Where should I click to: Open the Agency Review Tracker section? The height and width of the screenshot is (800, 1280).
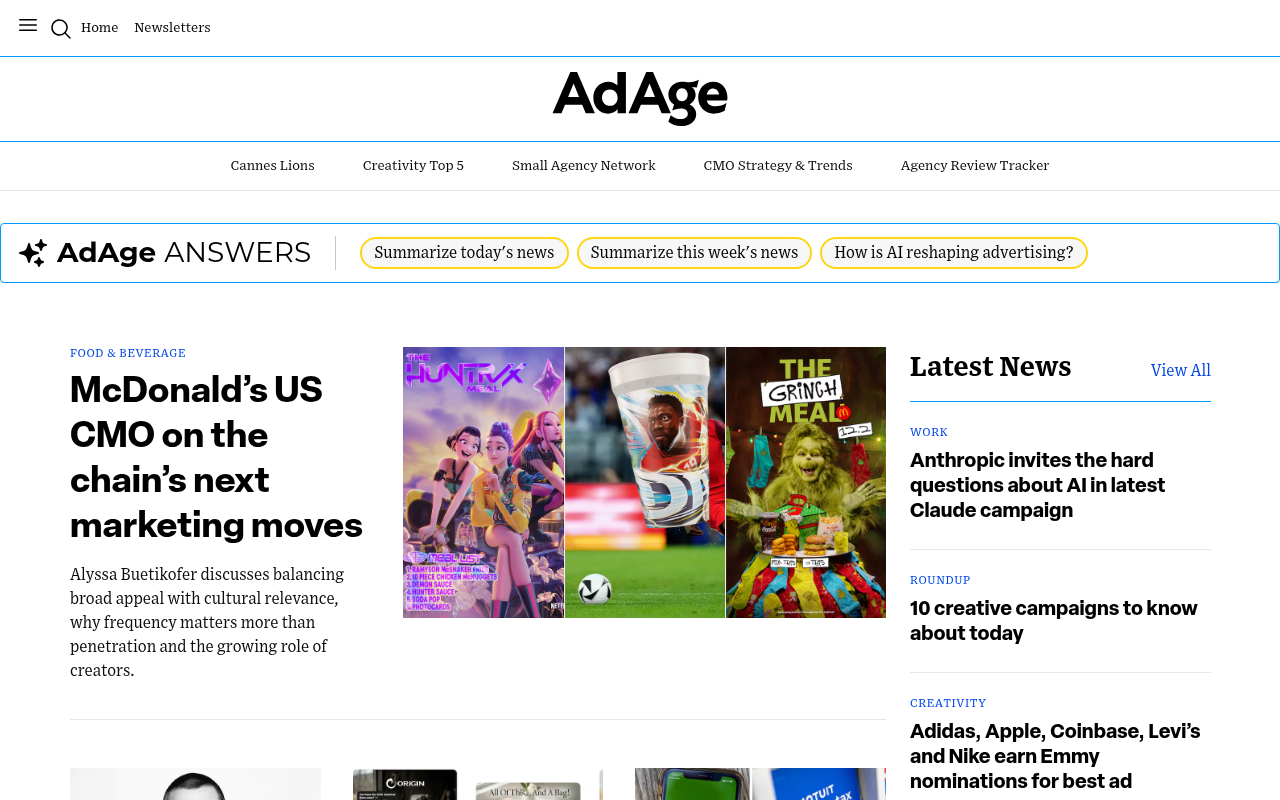(975, 165)
